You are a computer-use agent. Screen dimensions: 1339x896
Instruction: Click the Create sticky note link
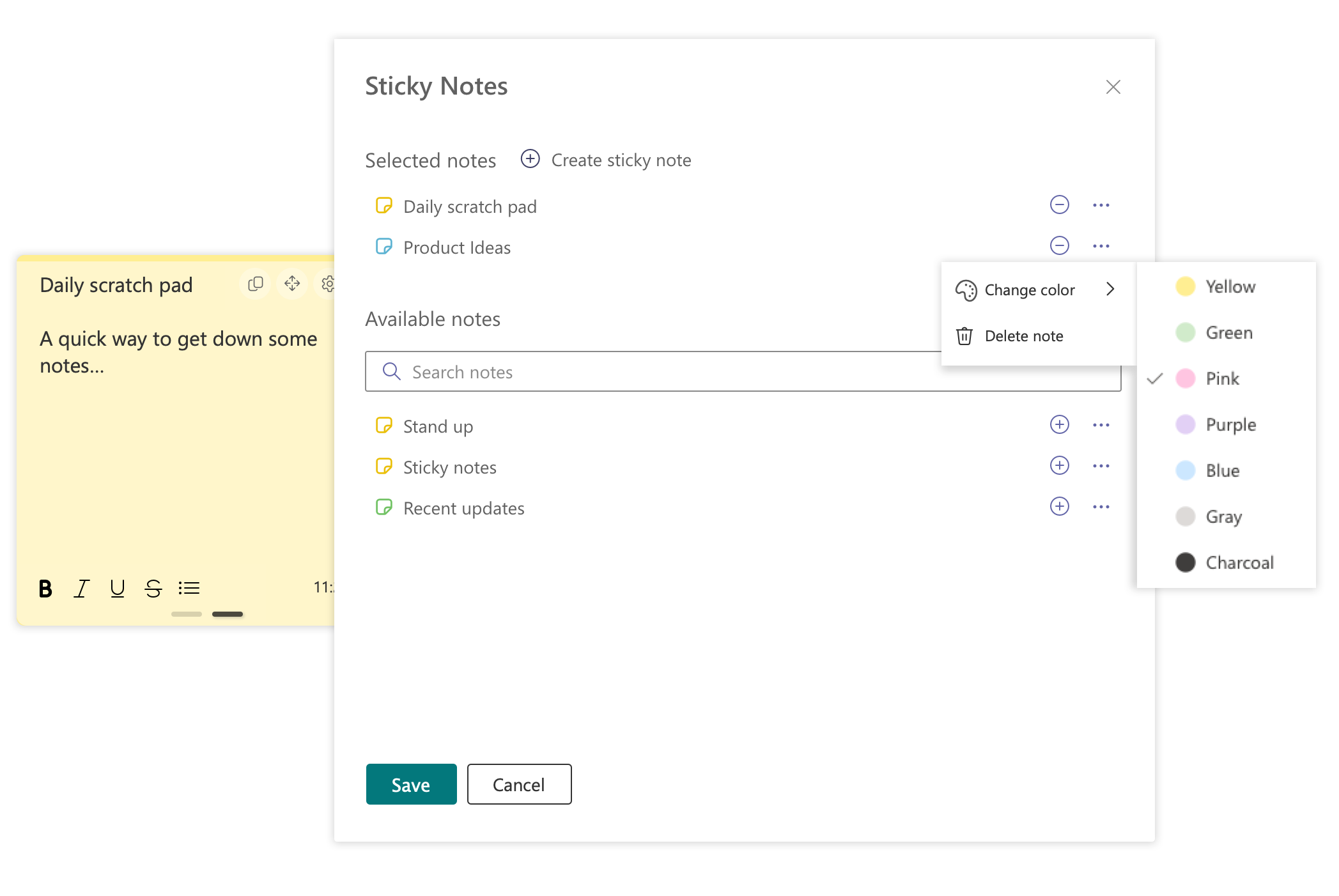click(621, 160)
